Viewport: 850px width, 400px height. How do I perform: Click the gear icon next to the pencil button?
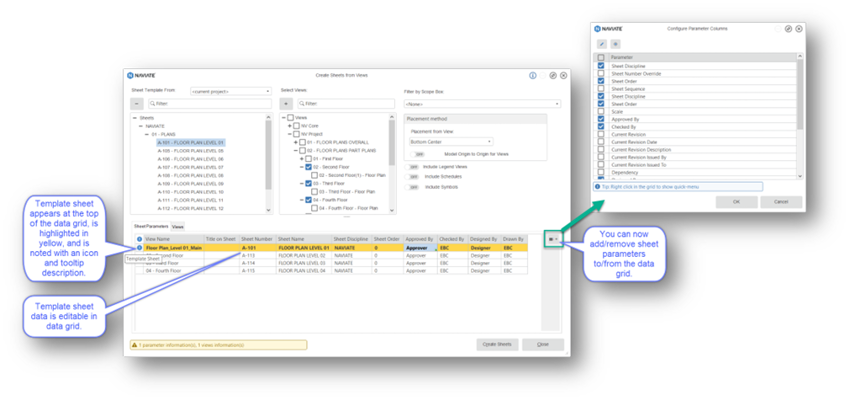pyautogui.click(x=615, y=44)
